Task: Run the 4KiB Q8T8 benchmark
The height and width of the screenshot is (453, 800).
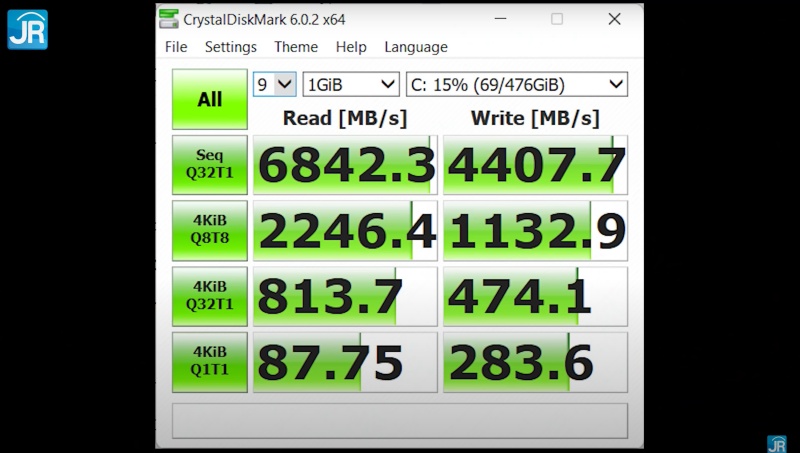Action: (x=209, y=230)
